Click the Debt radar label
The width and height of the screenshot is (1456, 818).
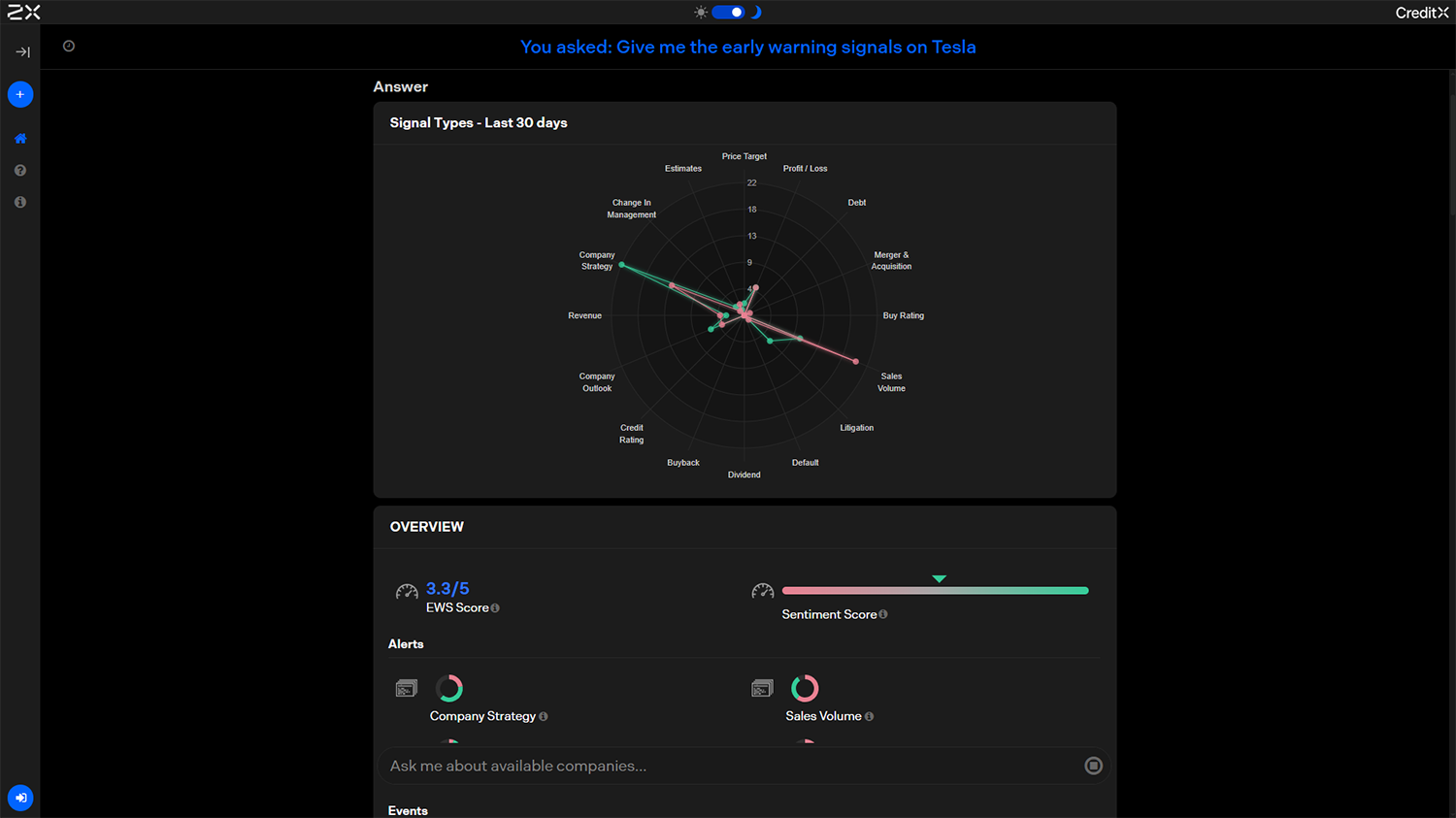(x=857, y=203)
